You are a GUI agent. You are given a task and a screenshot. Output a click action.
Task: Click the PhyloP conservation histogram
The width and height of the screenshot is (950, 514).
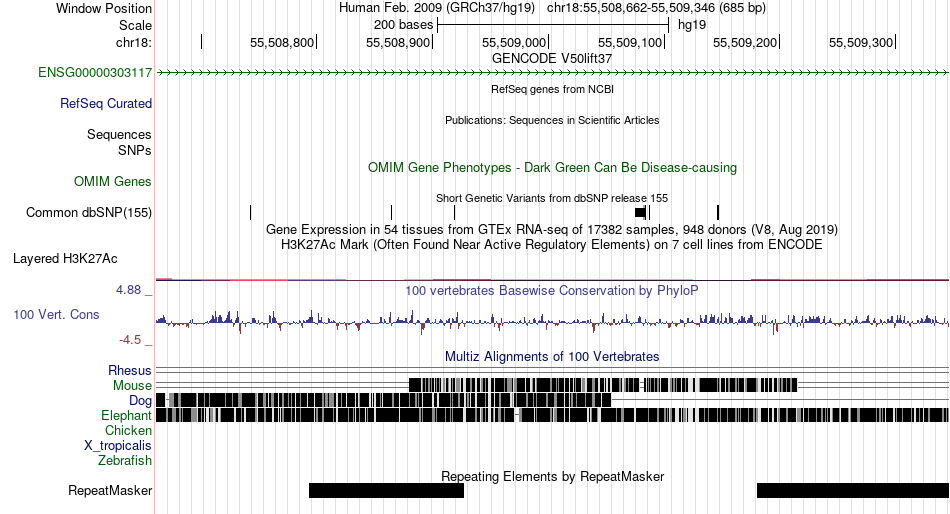pyautogui.click(x=552, y=321)
